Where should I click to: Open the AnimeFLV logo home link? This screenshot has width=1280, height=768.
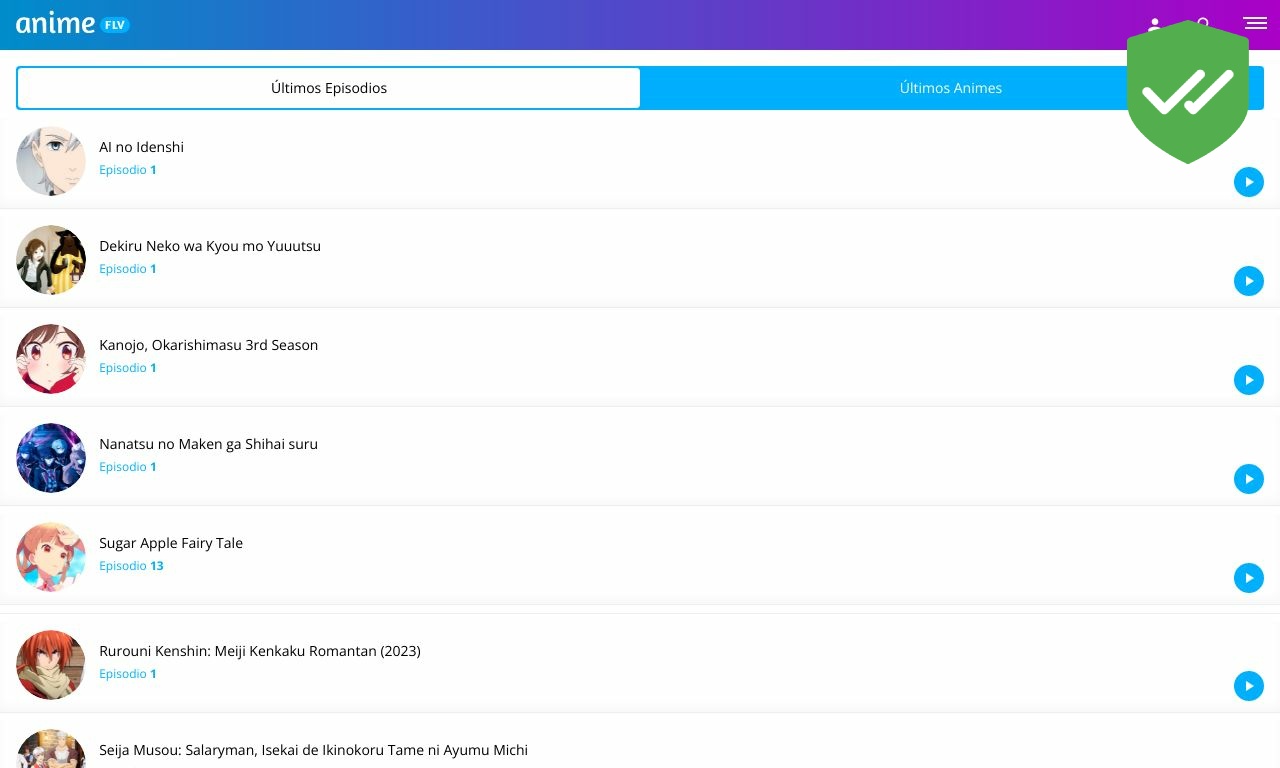(x=73, y=24)
